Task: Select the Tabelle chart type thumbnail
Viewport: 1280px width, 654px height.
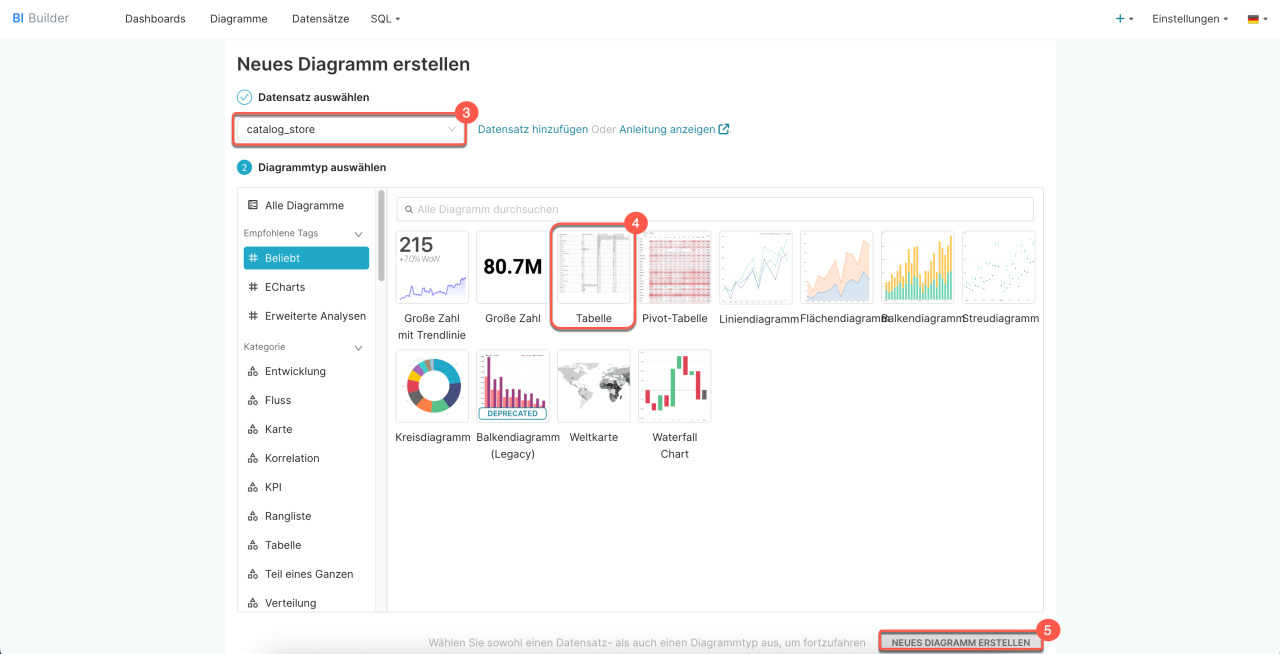Action: pos(593,268)
